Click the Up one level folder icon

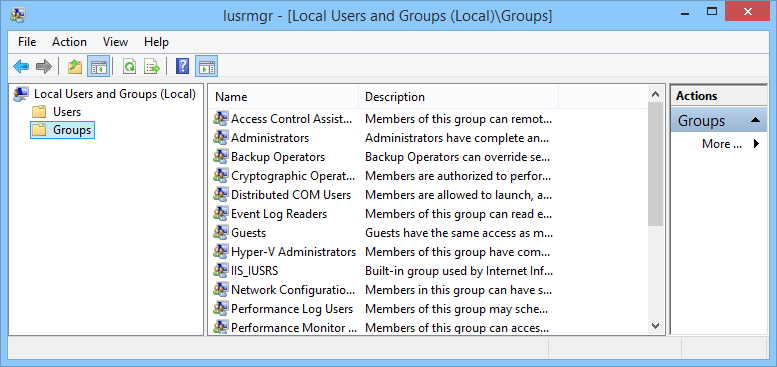(75, 66)
